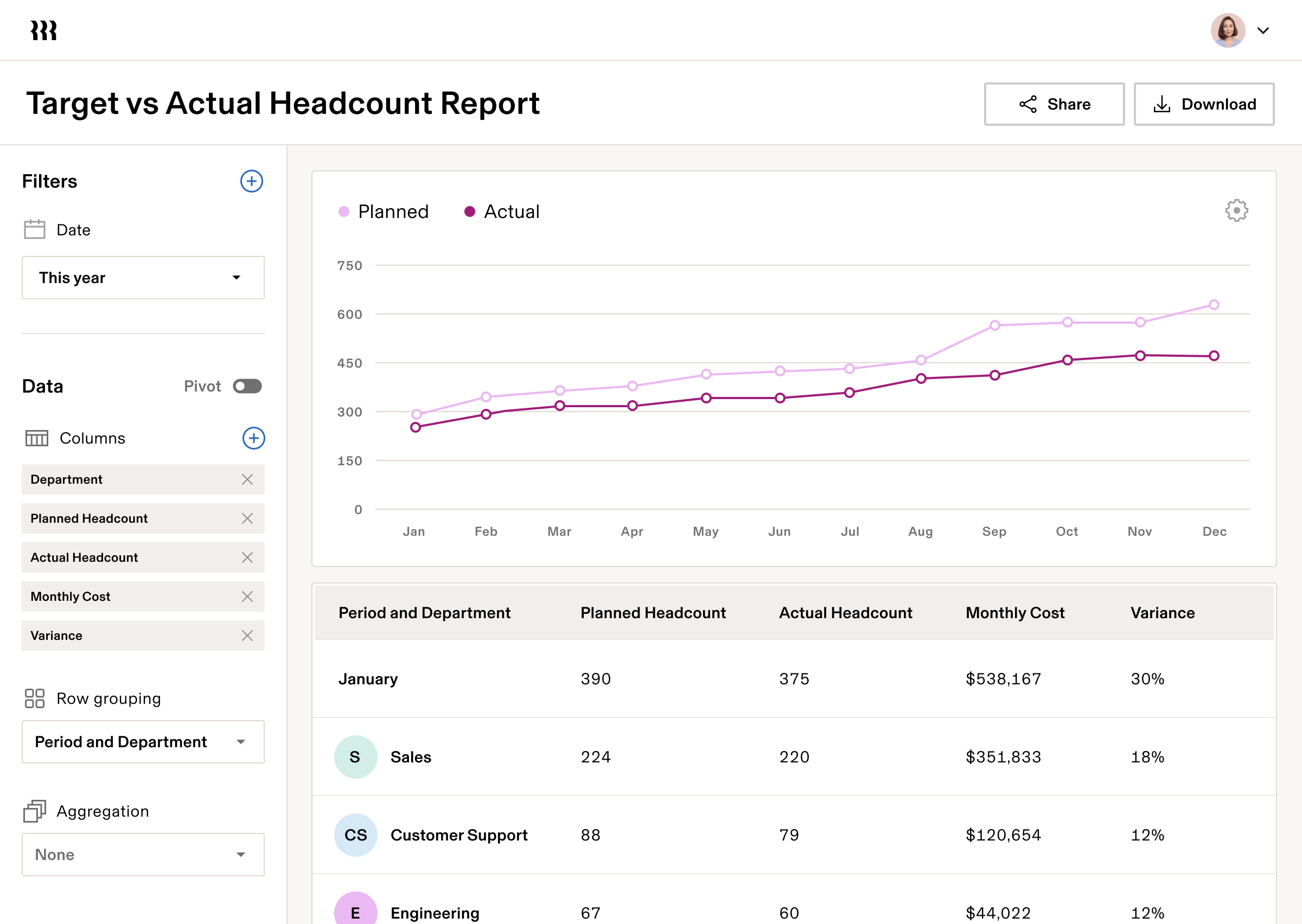This screenshot has width=1302, height=924.
Task: Click the Columns grid icon in Data panel
Action: (36, 438)
